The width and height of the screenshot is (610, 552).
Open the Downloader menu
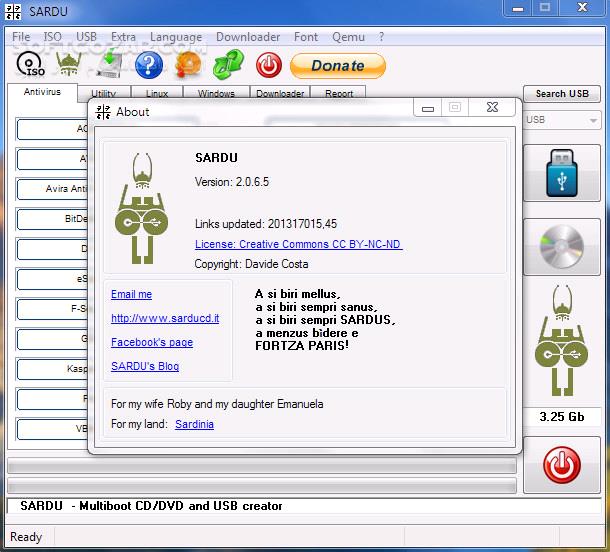click(x=248, y=37)
